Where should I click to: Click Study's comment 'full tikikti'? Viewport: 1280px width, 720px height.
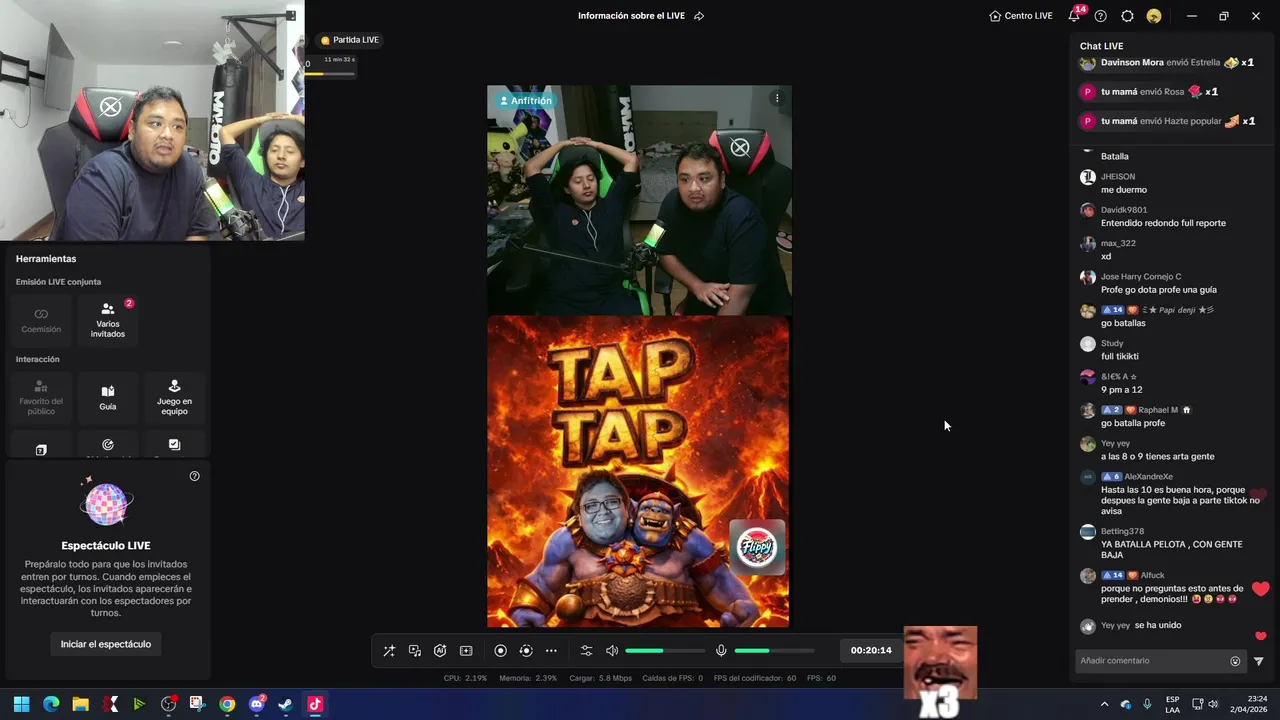click(1120, 356)
